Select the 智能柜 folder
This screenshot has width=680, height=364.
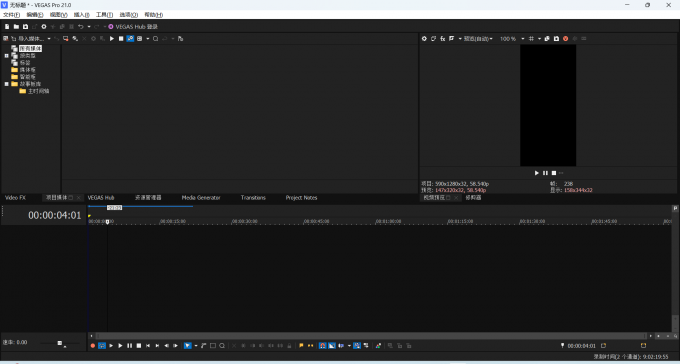(28, 77)
